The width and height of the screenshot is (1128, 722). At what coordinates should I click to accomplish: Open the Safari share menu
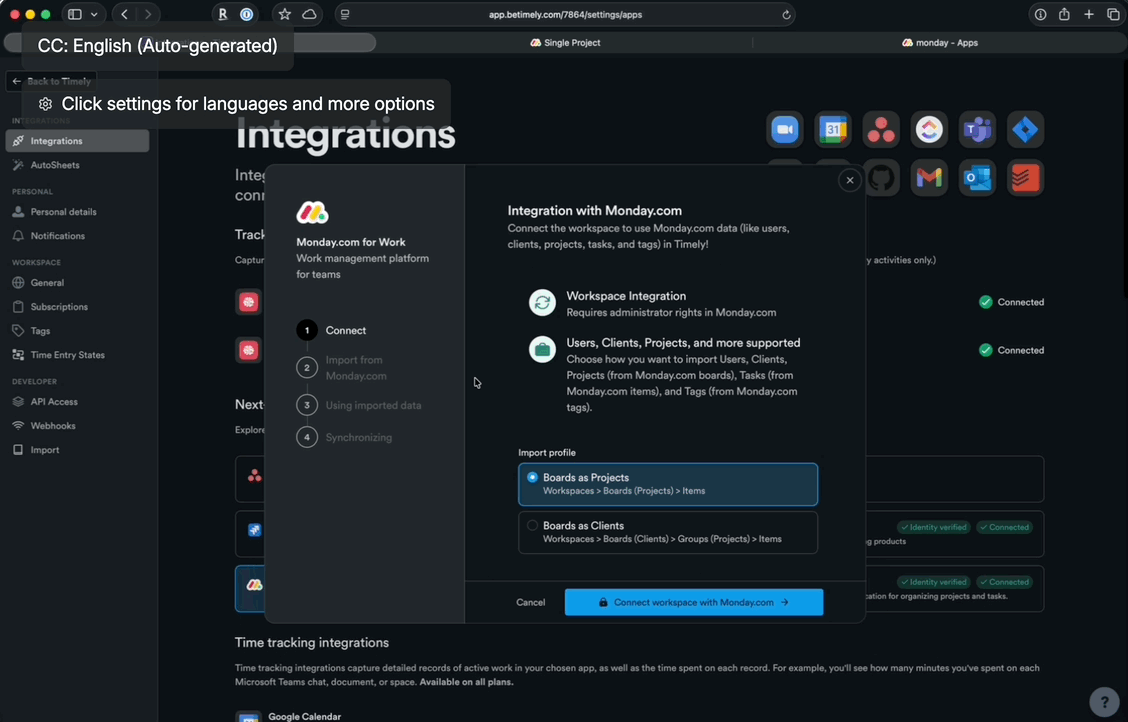click(x=1064, y=14)
